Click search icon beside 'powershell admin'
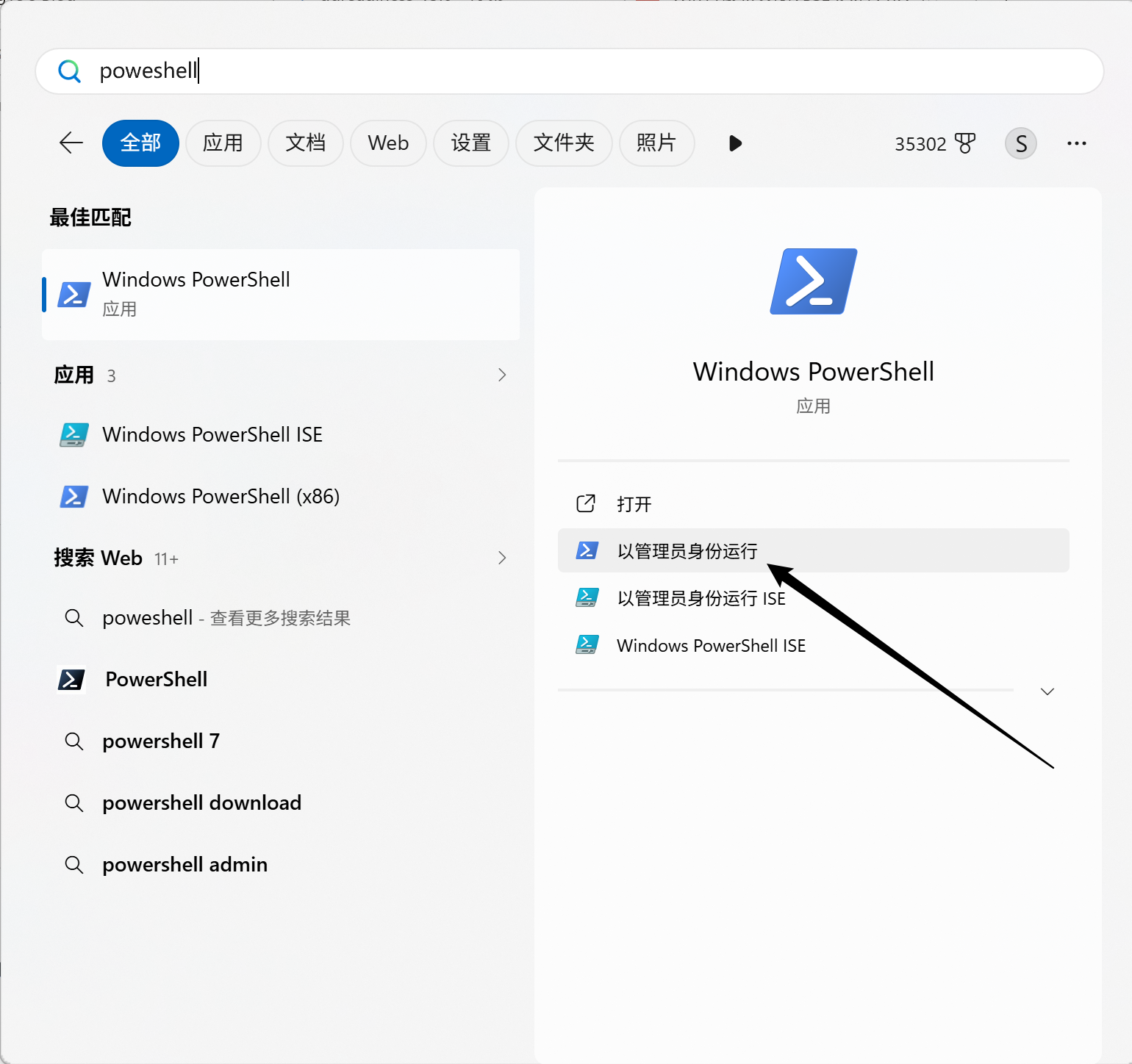Image resolution: width=1132 pixels, height=1064 pixels. [74, 865]
